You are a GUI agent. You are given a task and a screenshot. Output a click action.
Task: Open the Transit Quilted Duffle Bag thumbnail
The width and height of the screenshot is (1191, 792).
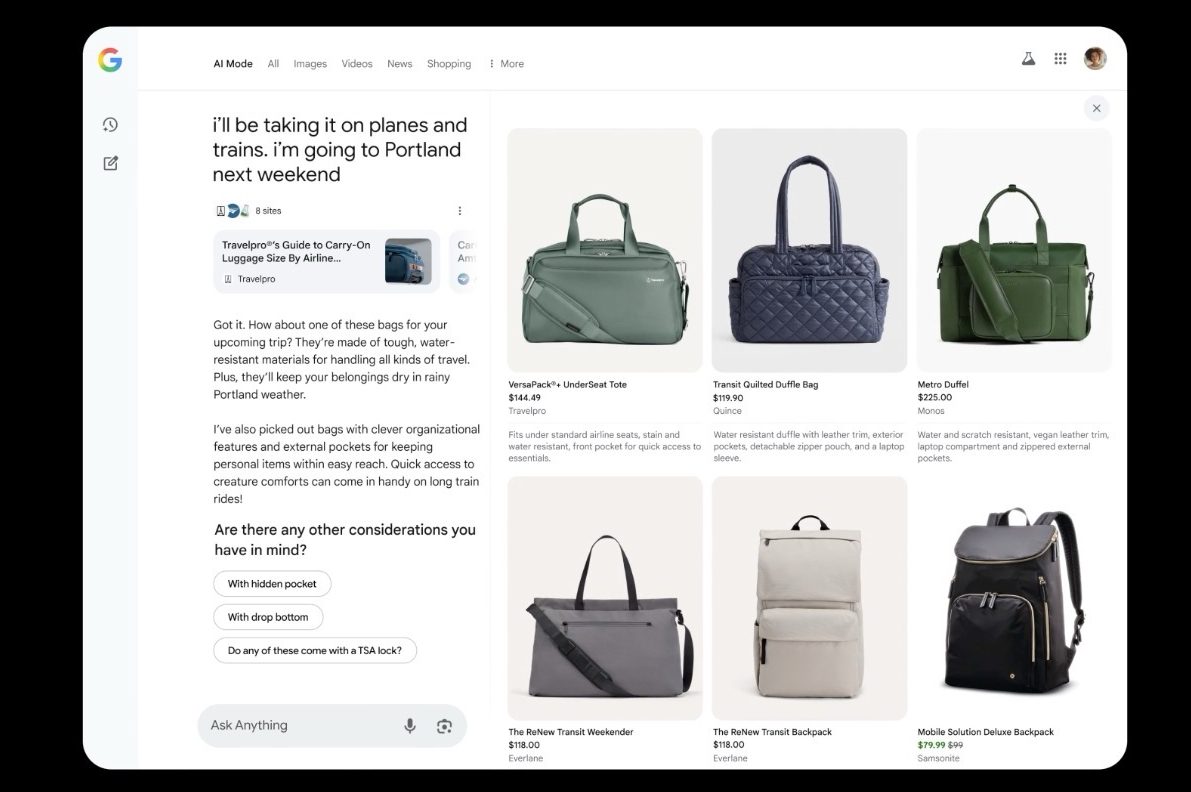click(809, 250)
